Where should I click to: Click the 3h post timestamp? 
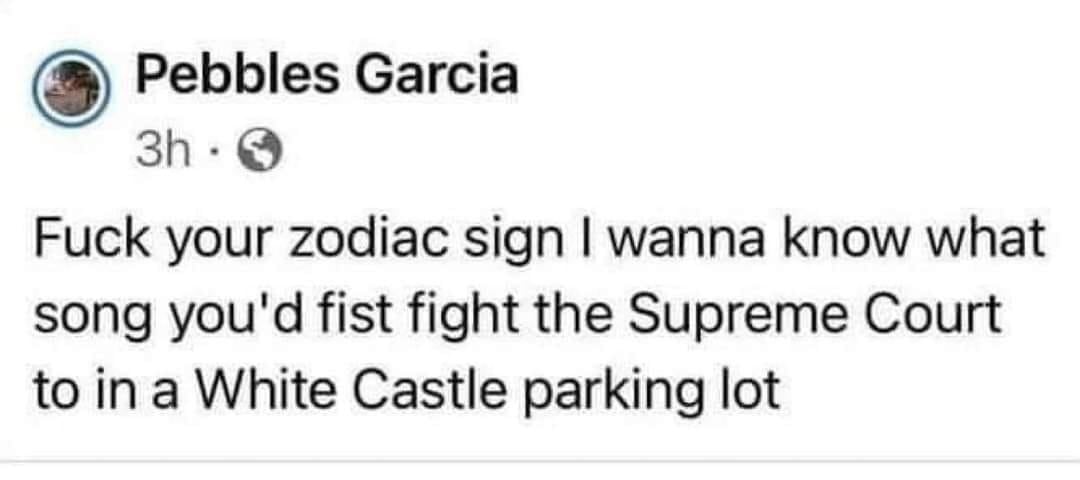click(157, 152)
